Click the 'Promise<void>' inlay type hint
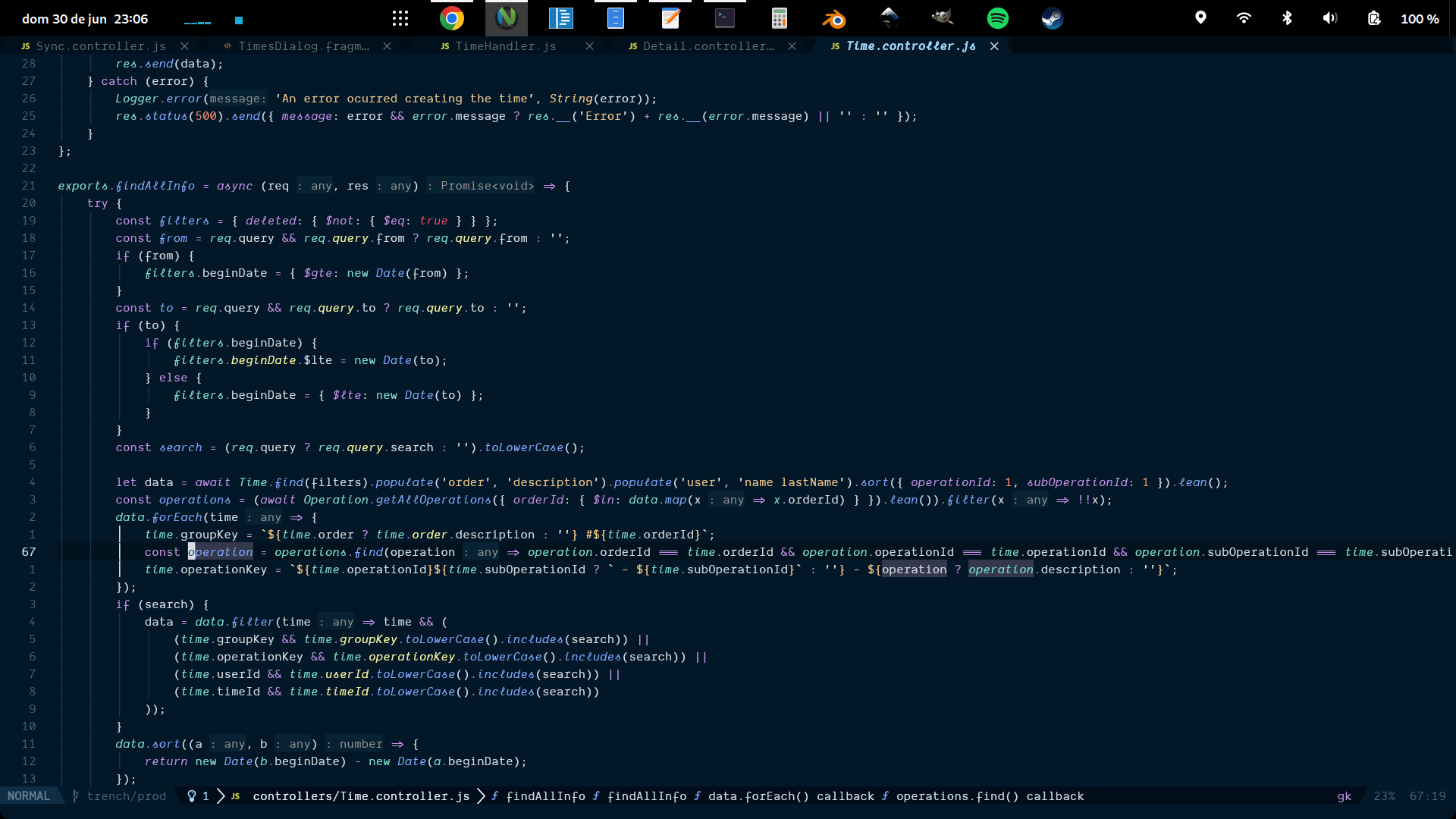This screenshot has height=819, width=1456. 487,186
